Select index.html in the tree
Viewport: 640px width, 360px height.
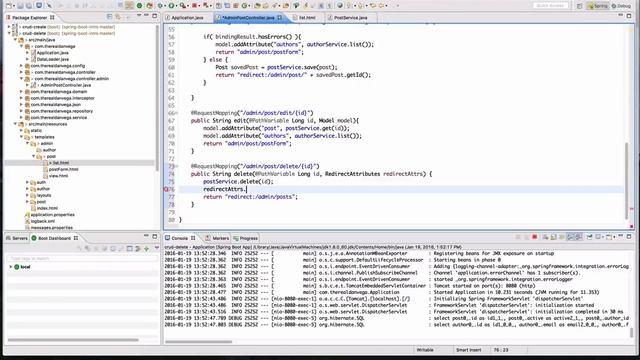point(47,208)
